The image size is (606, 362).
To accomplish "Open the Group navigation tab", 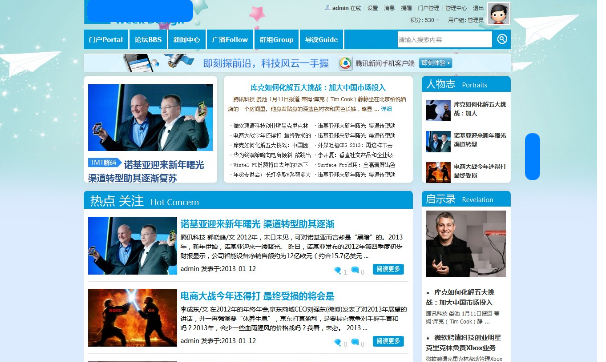I will click(276, 39).
